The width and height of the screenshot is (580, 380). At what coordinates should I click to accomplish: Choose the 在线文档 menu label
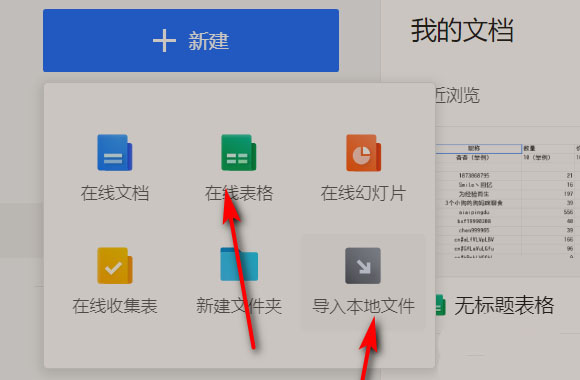point(115,193)
